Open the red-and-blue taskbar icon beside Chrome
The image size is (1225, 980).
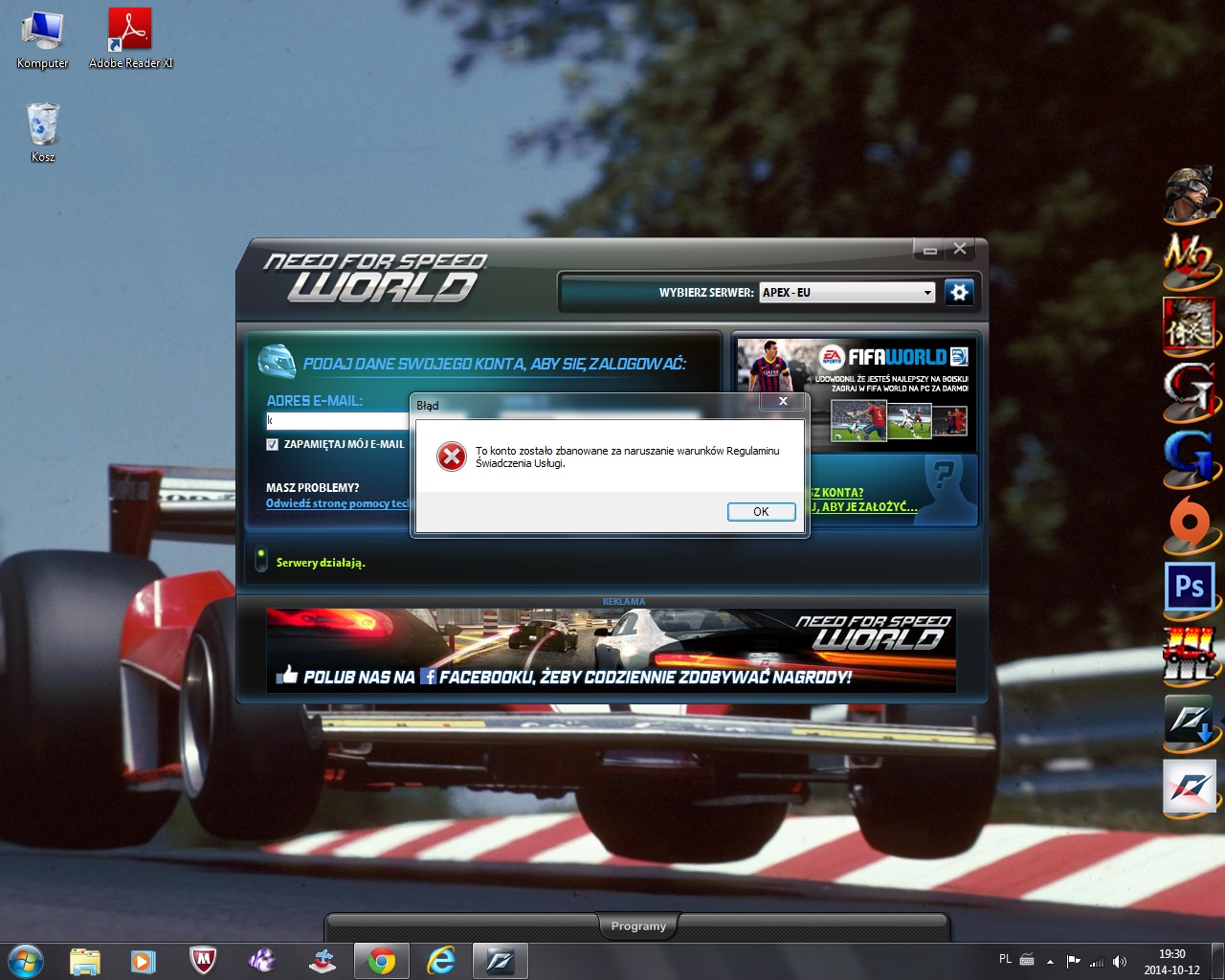(x=322, y=961)
